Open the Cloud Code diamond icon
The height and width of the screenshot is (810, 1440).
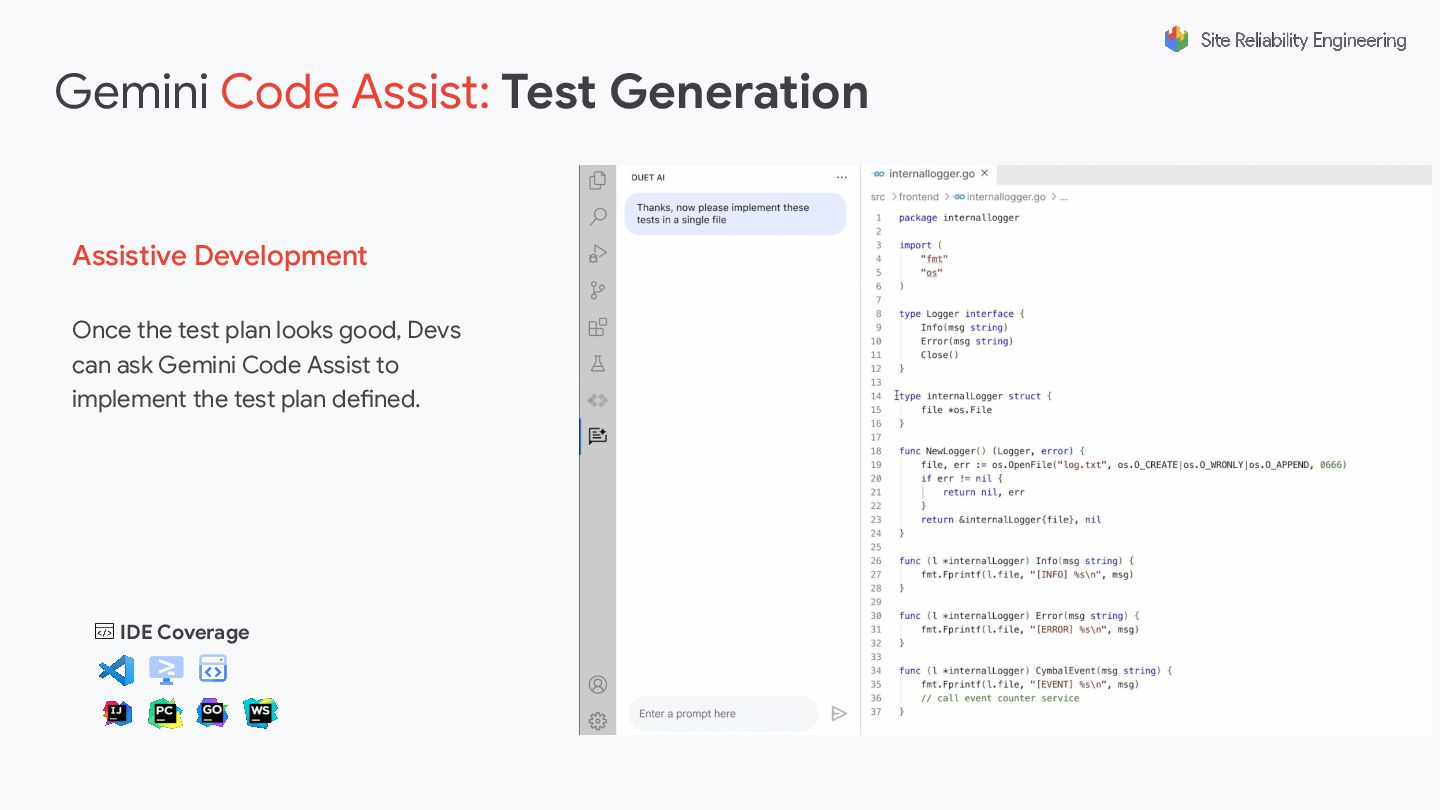pos(598,400)
